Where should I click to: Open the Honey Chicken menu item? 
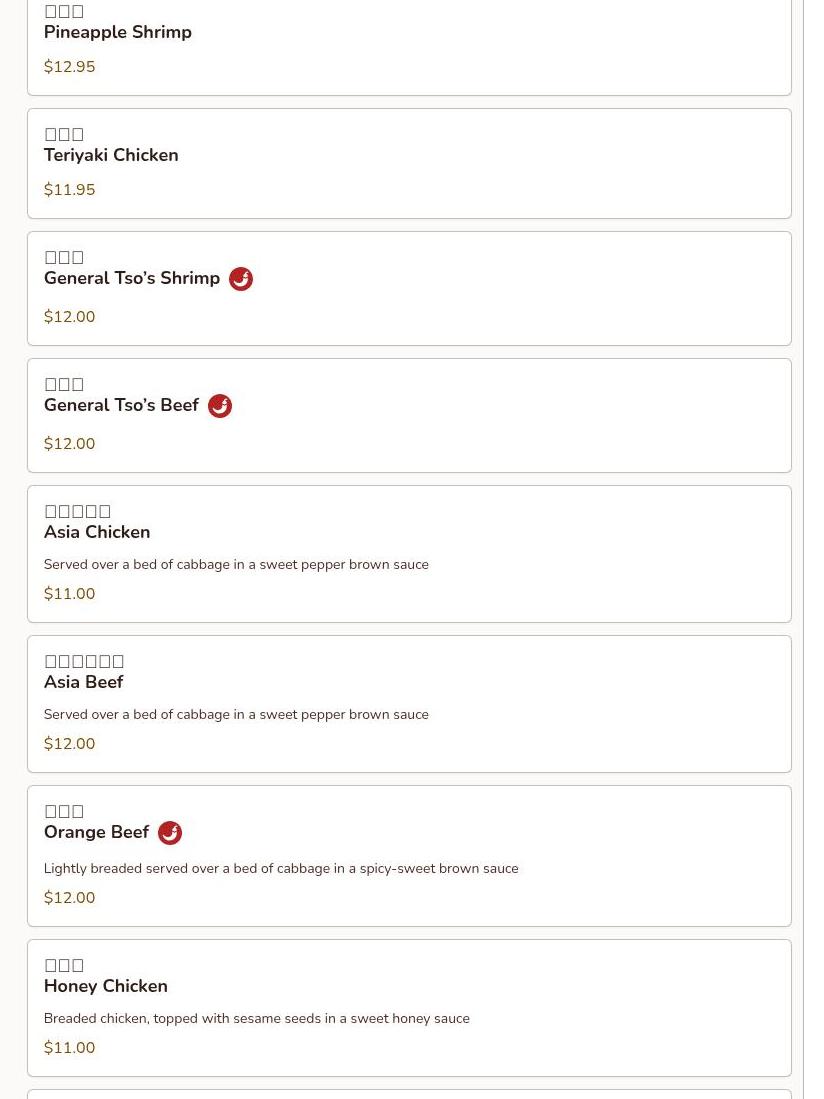(x=409, y=1008)
